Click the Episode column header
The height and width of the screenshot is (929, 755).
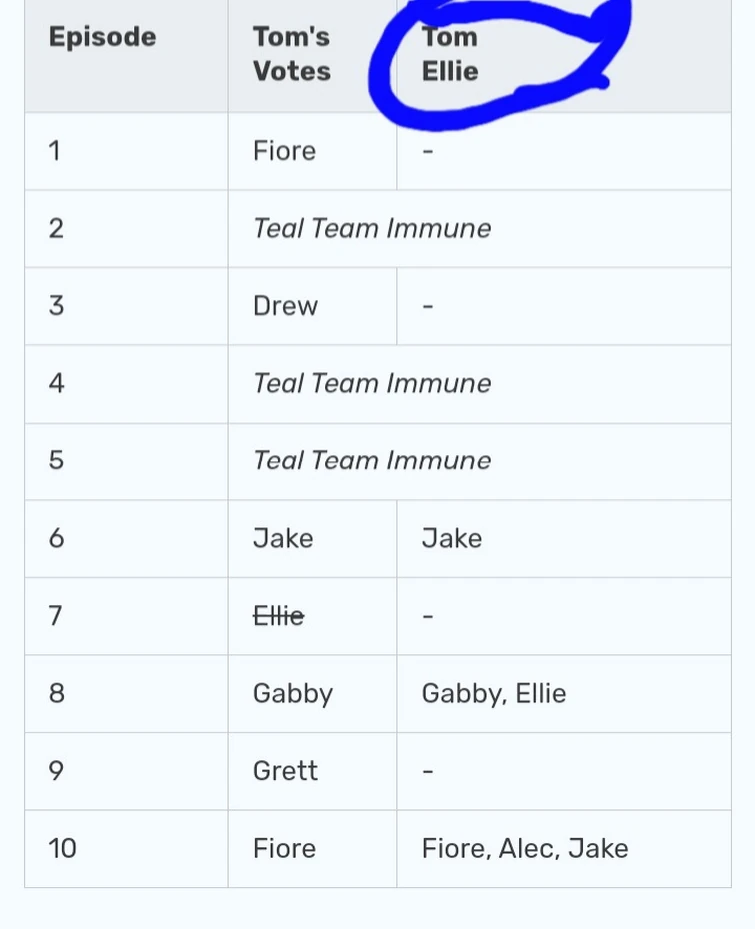tap(103, 37)
